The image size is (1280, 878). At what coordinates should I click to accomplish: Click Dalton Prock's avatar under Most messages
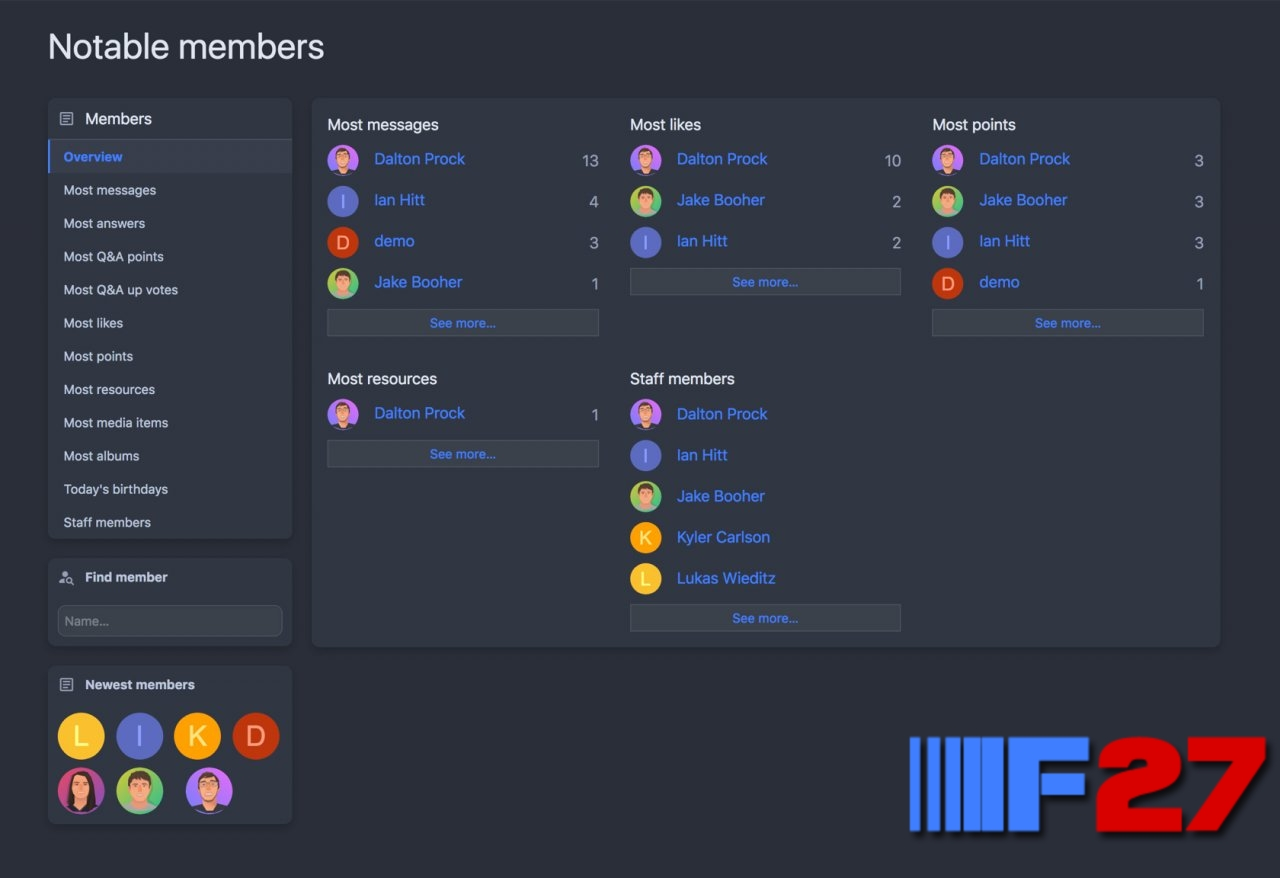(x=343, y=160)
